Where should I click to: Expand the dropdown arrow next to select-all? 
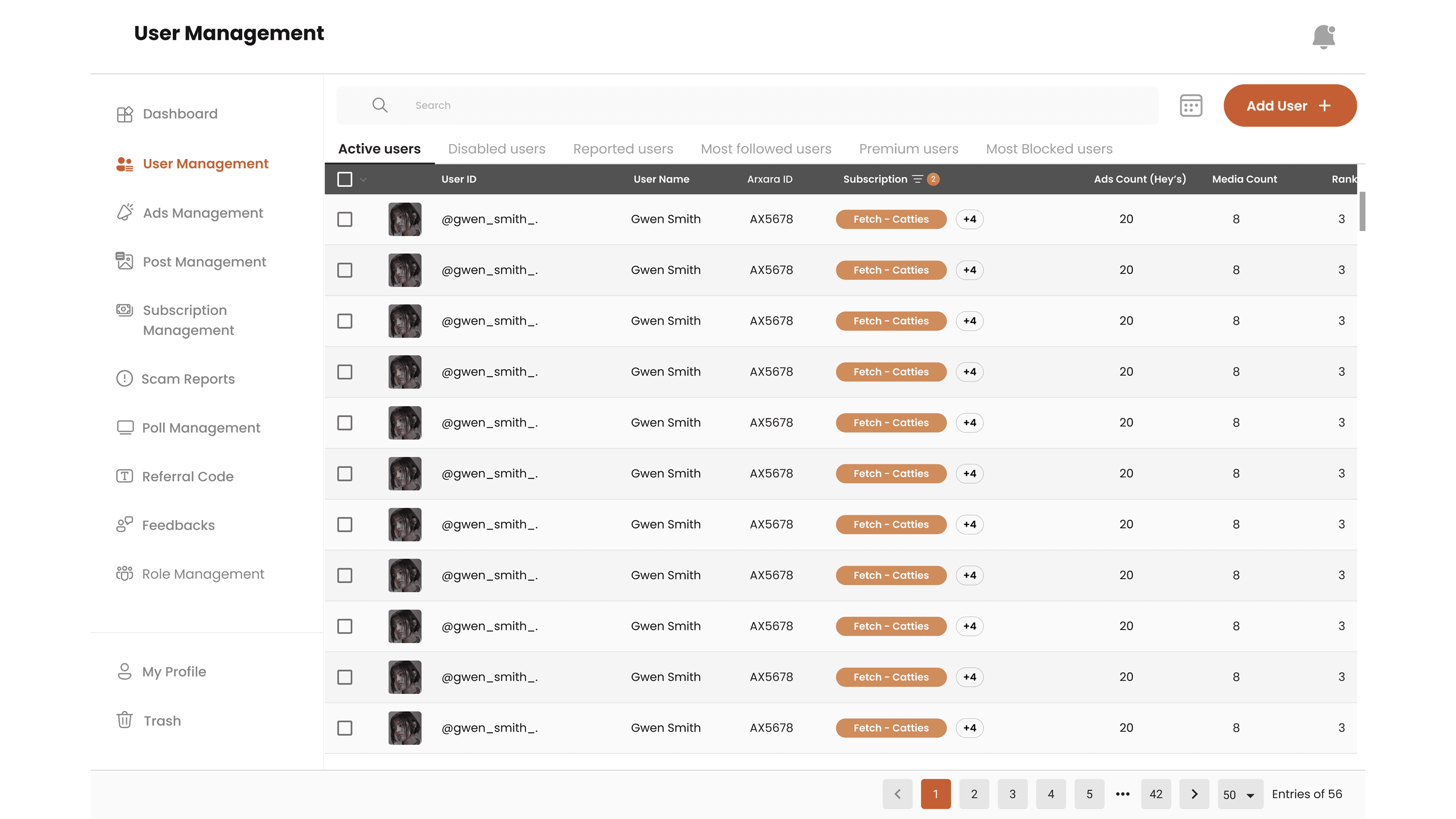[x=364, y=180]
